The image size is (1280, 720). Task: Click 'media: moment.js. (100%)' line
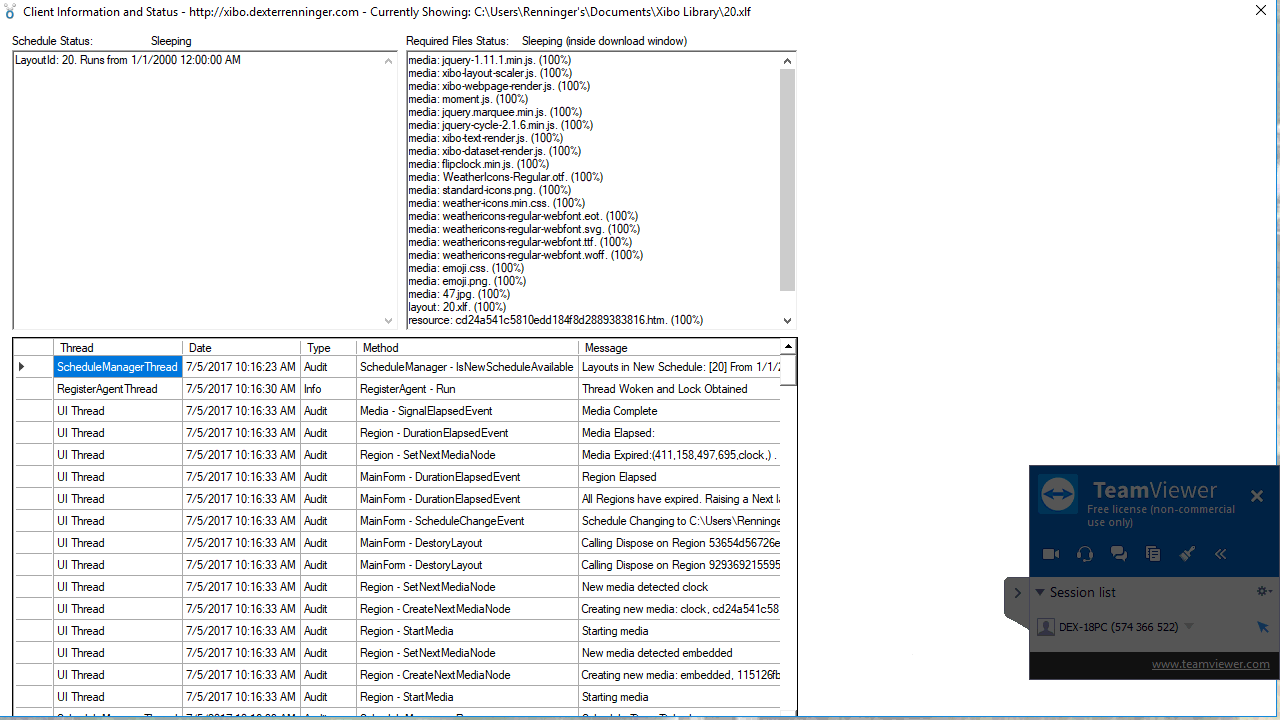coord(468,99)
